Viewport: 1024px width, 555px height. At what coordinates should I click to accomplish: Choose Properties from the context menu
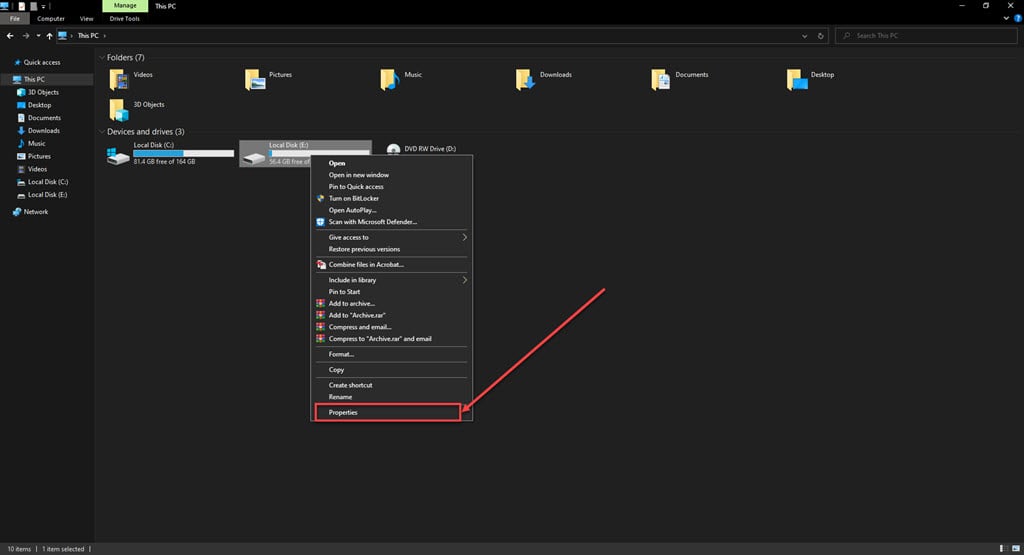388,413
